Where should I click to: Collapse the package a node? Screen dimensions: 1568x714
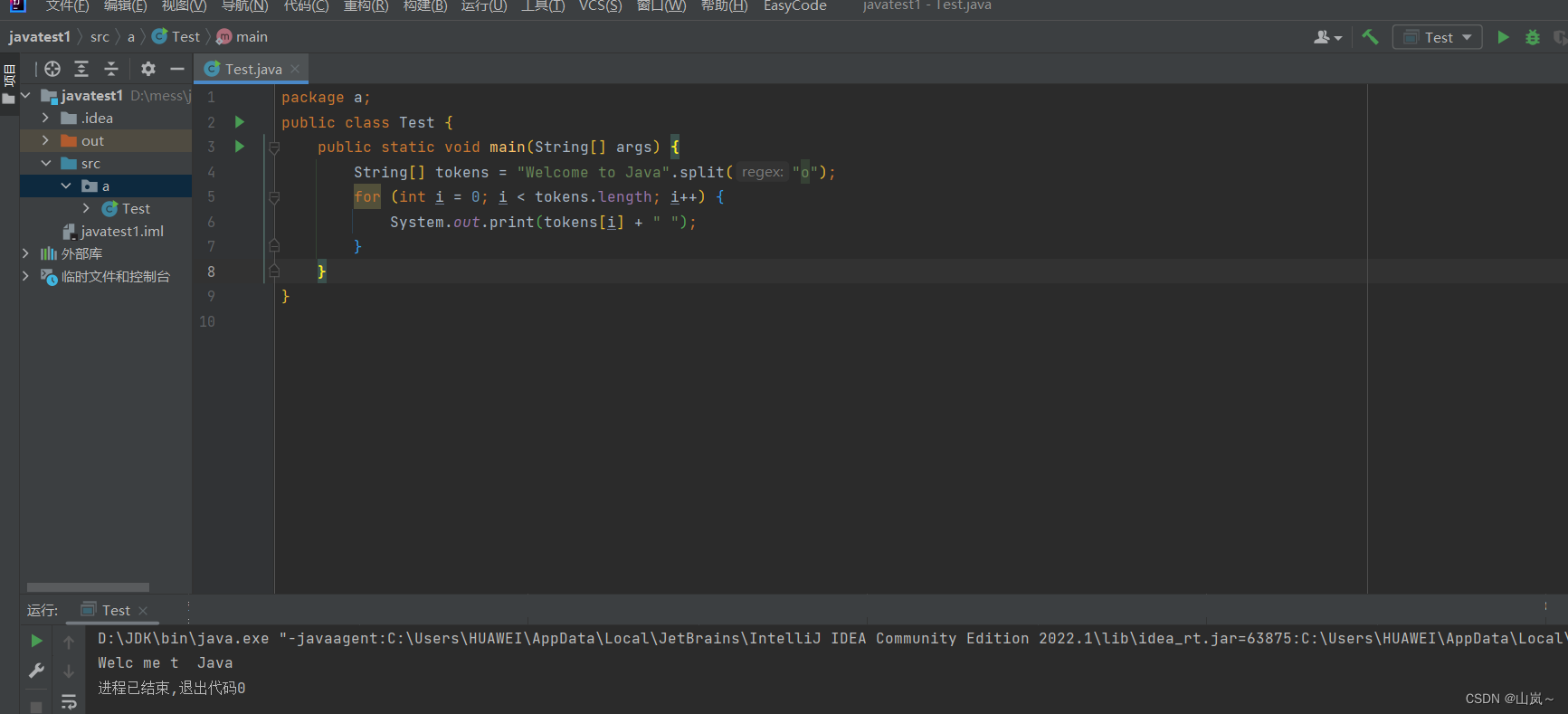66,186
